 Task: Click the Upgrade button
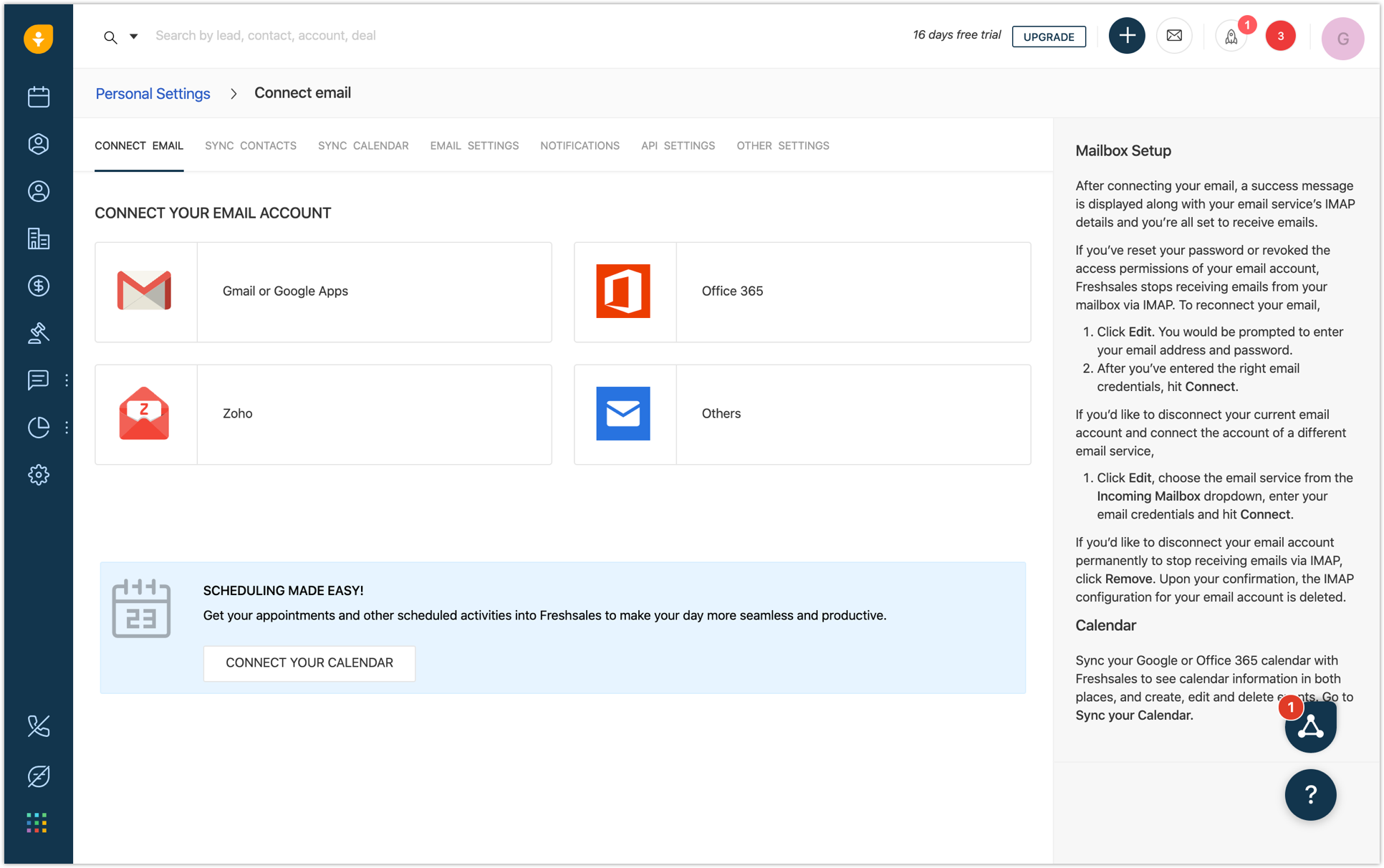point(1049,37)
